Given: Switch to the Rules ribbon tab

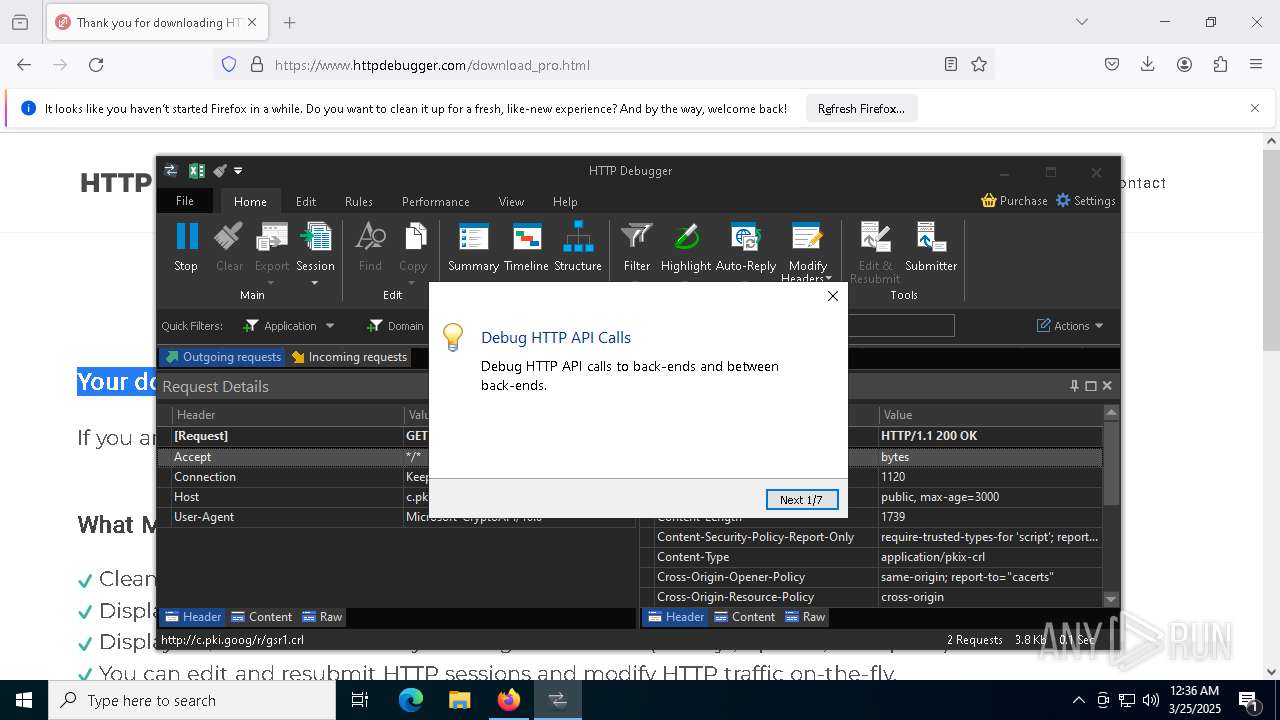Looking at the screenshot, I should [359, 201].
